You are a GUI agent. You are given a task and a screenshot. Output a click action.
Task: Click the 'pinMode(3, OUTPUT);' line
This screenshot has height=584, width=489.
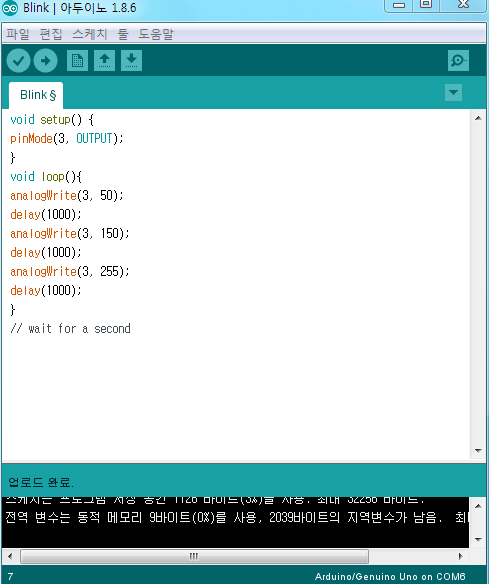point(67,139)
